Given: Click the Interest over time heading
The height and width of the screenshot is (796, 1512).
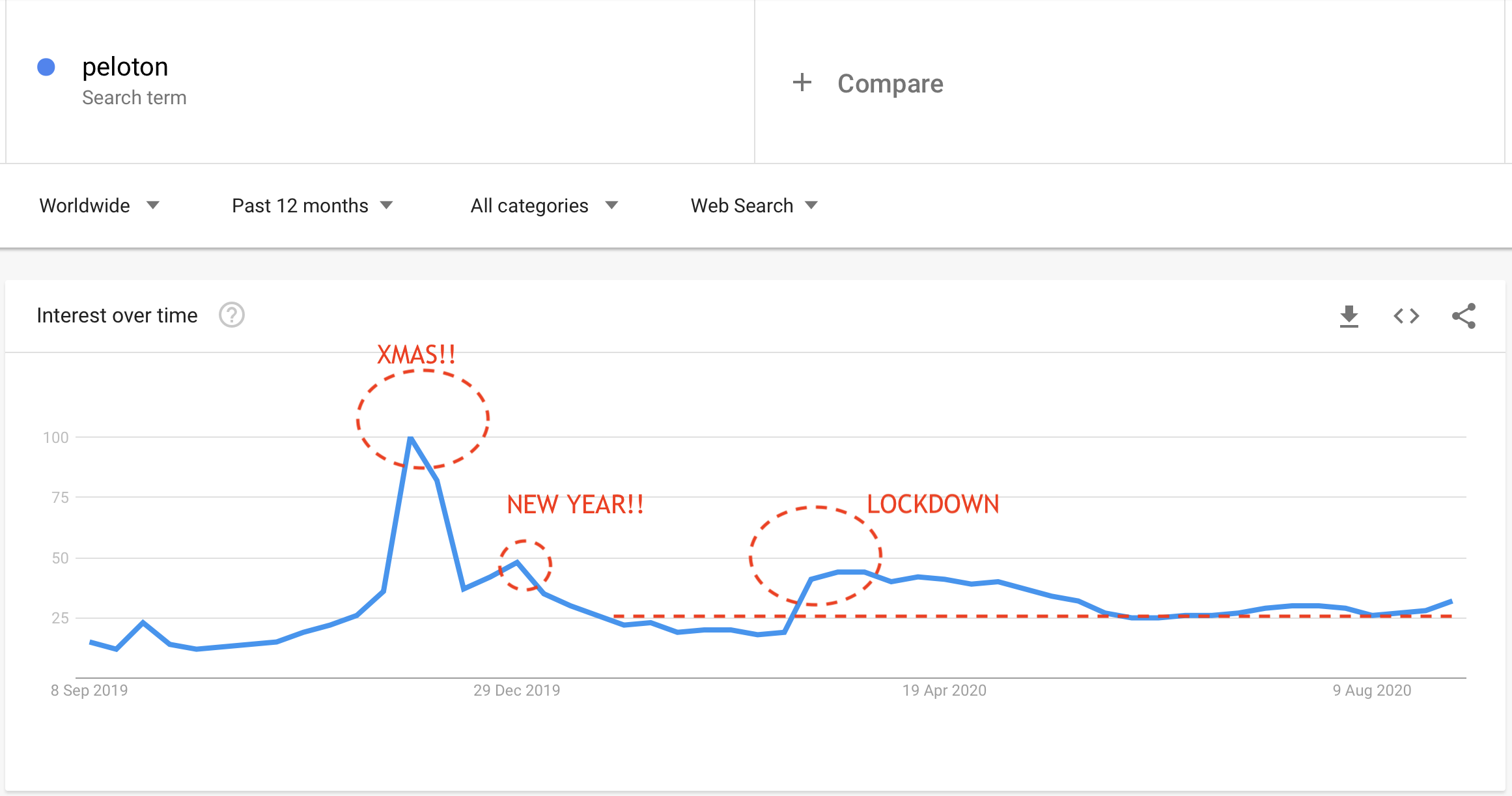Looking at the screenshot, I should point(117,315).
